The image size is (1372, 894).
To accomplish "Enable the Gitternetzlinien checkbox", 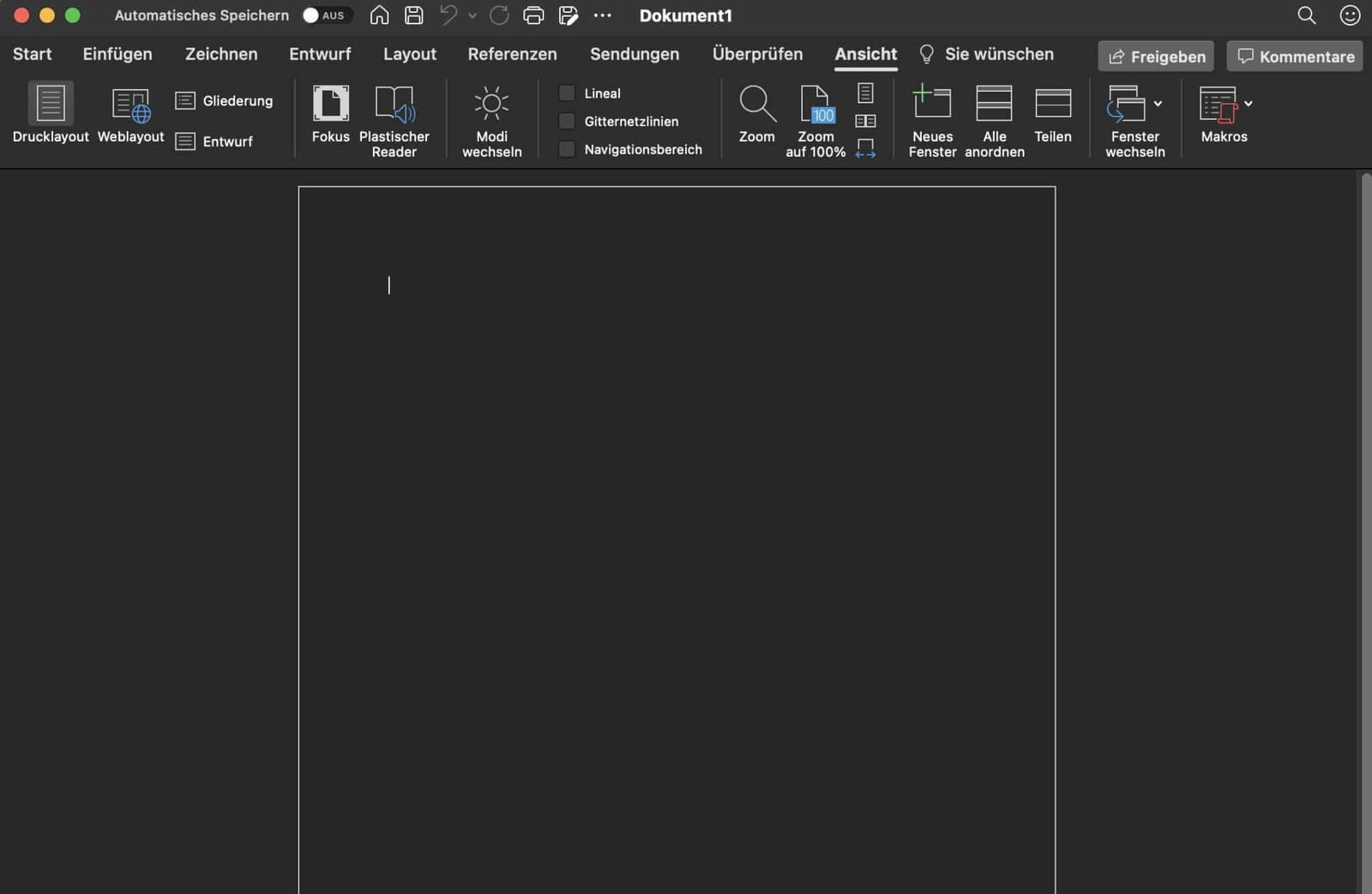I will click(x=567, y=122).
